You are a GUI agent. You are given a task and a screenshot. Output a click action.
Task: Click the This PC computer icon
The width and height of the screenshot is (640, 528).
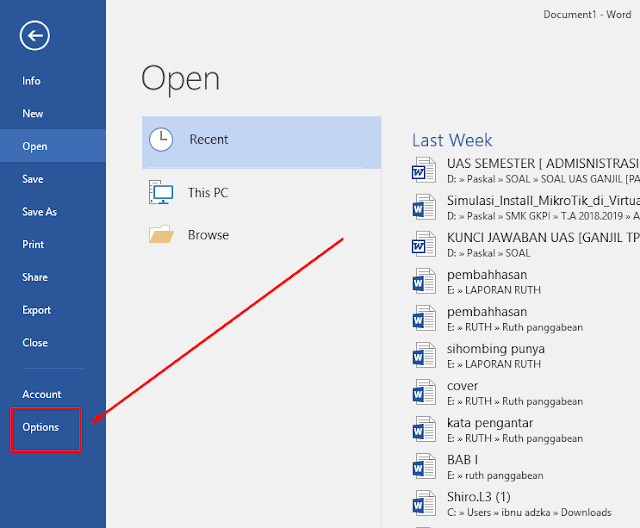[x=161, y=192]
